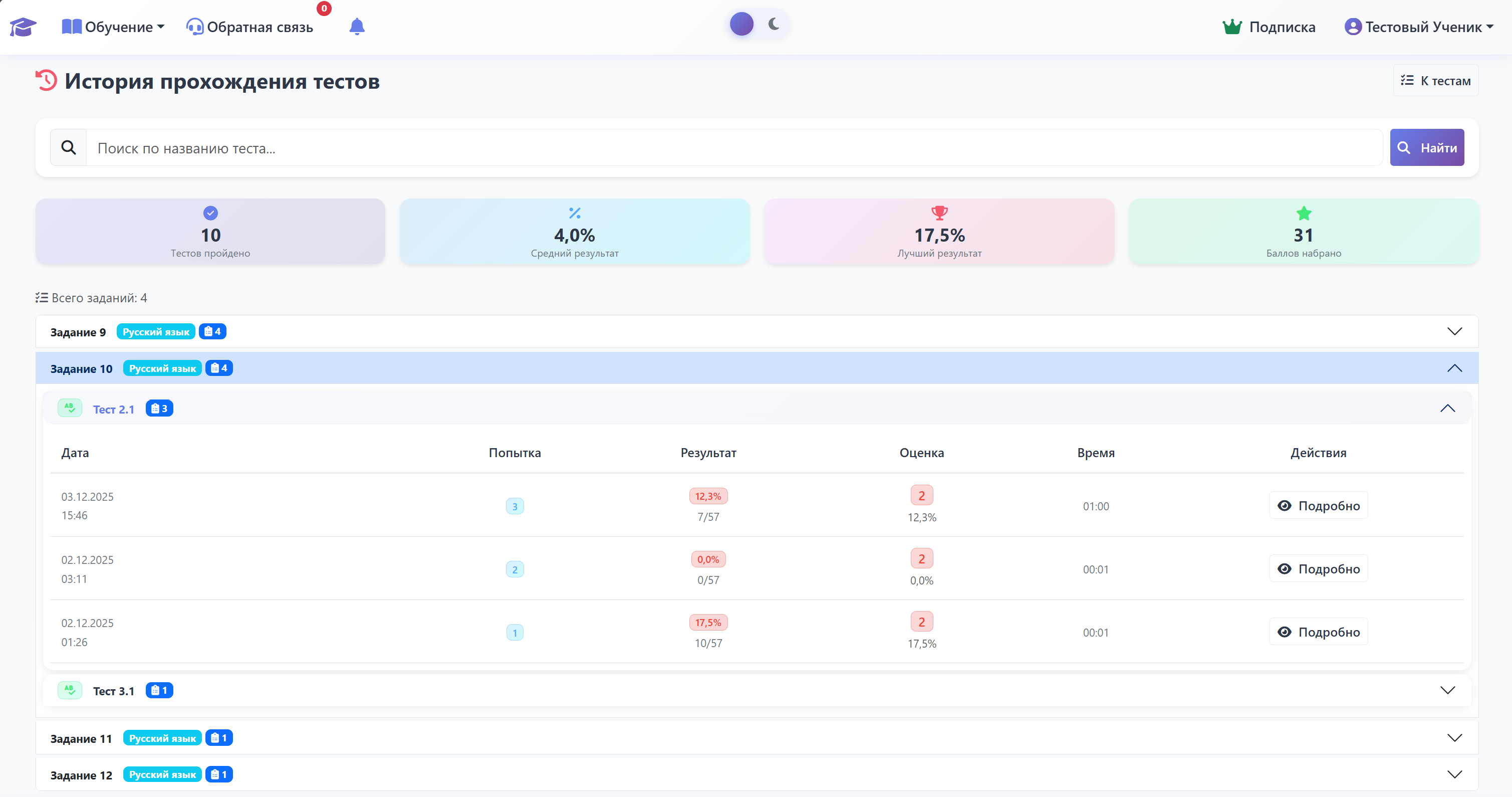The width and height of the screenshot is (1512, 797).
Task: Click the count badge on Задание 11
Action: tap(219, 738)
